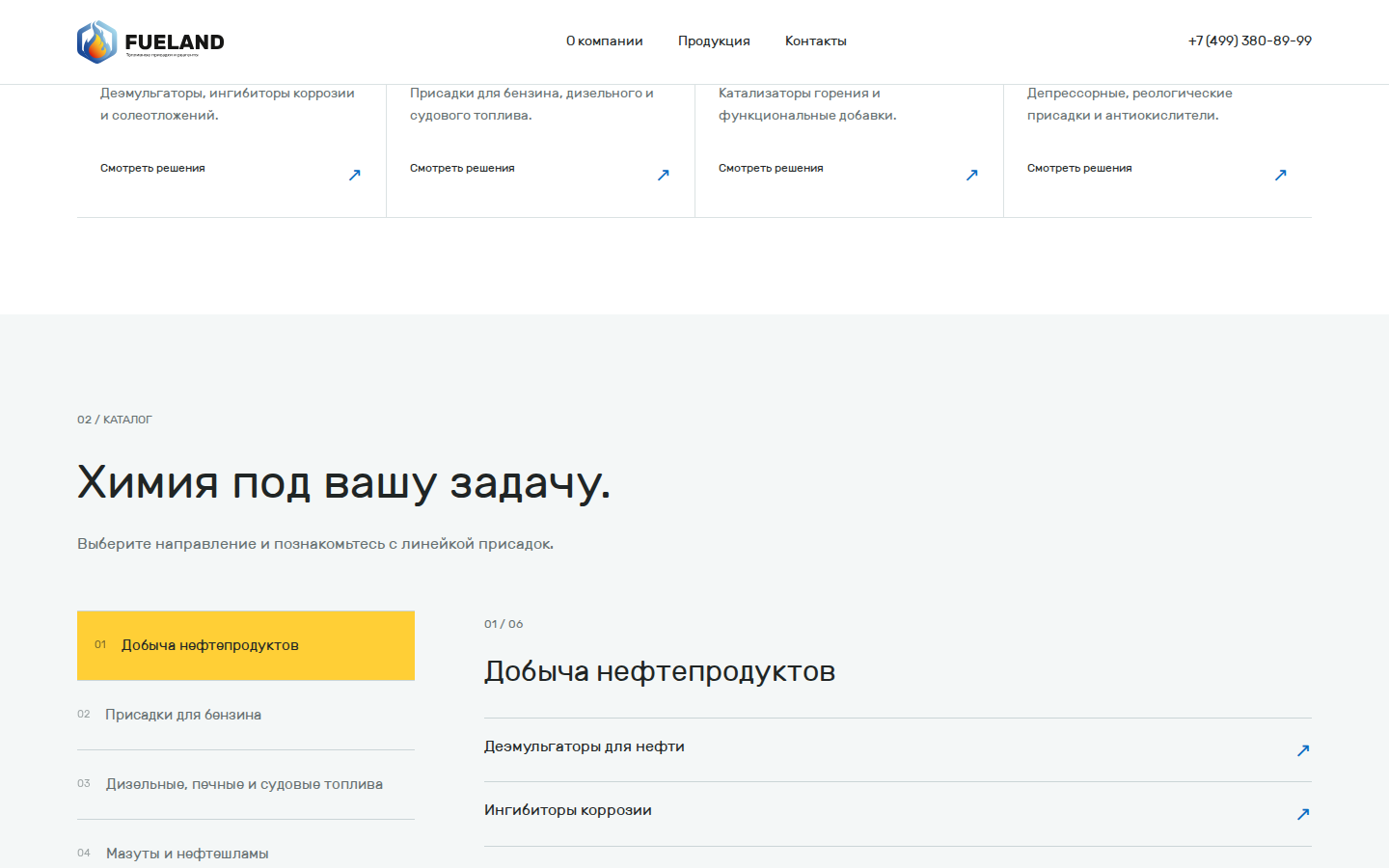Click arrow icon in Ингибиторы коррозии row
Image resolution: width=1389 pixels, height=868 pixels.
[1303, 814]
